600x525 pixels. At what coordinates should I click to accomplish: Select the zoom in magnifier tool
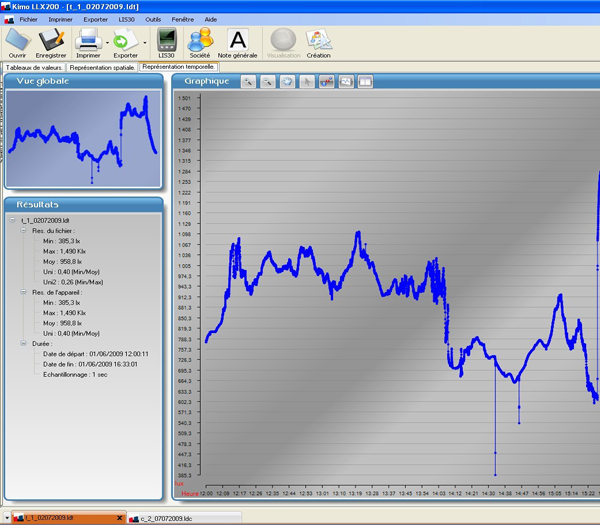[x=248, y=82]
